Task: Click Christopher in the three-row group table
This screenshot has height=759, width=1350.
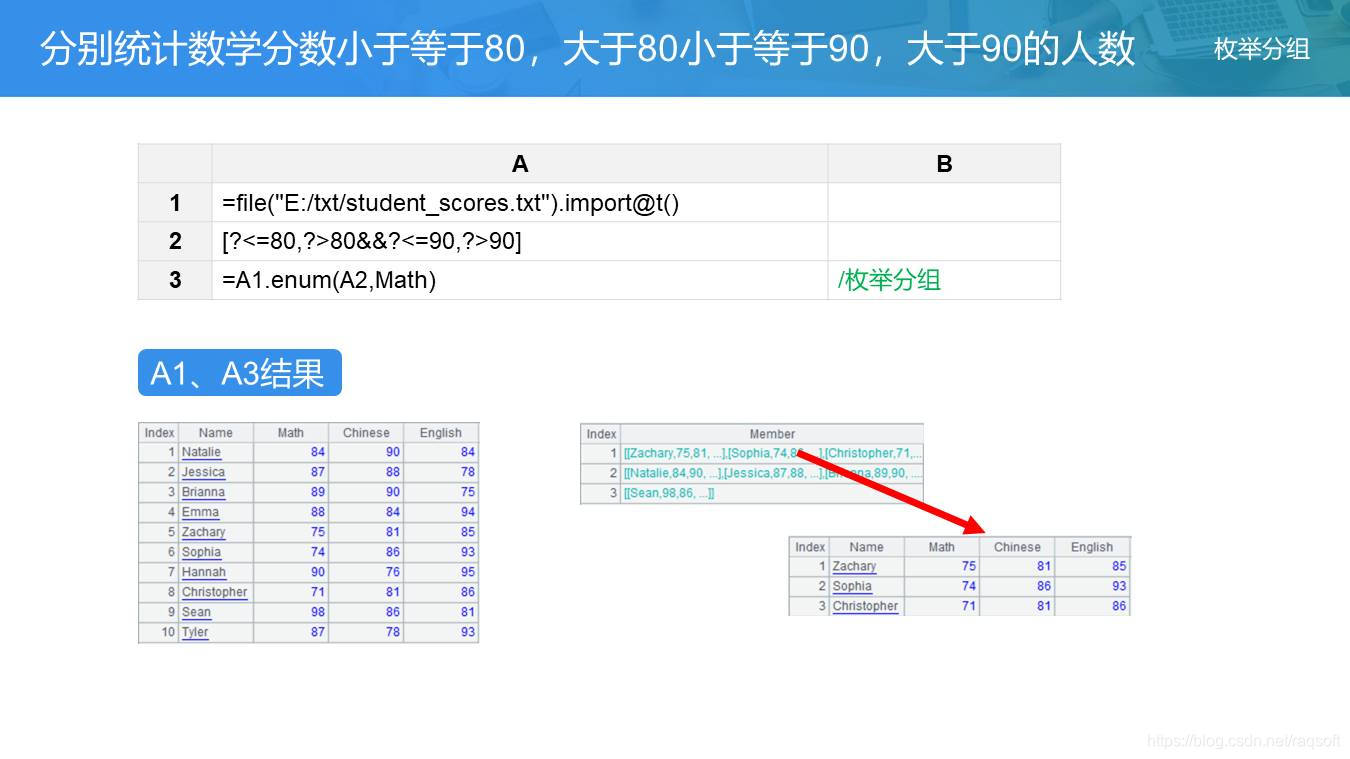Action: click(x=865, y=606)
